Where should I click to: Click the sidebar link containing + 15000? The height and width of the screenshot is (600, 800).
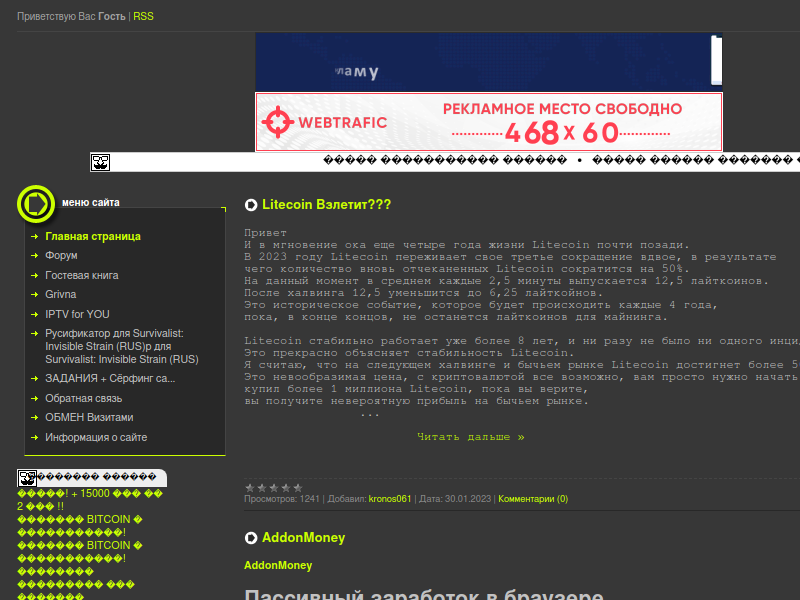point(90,500)
